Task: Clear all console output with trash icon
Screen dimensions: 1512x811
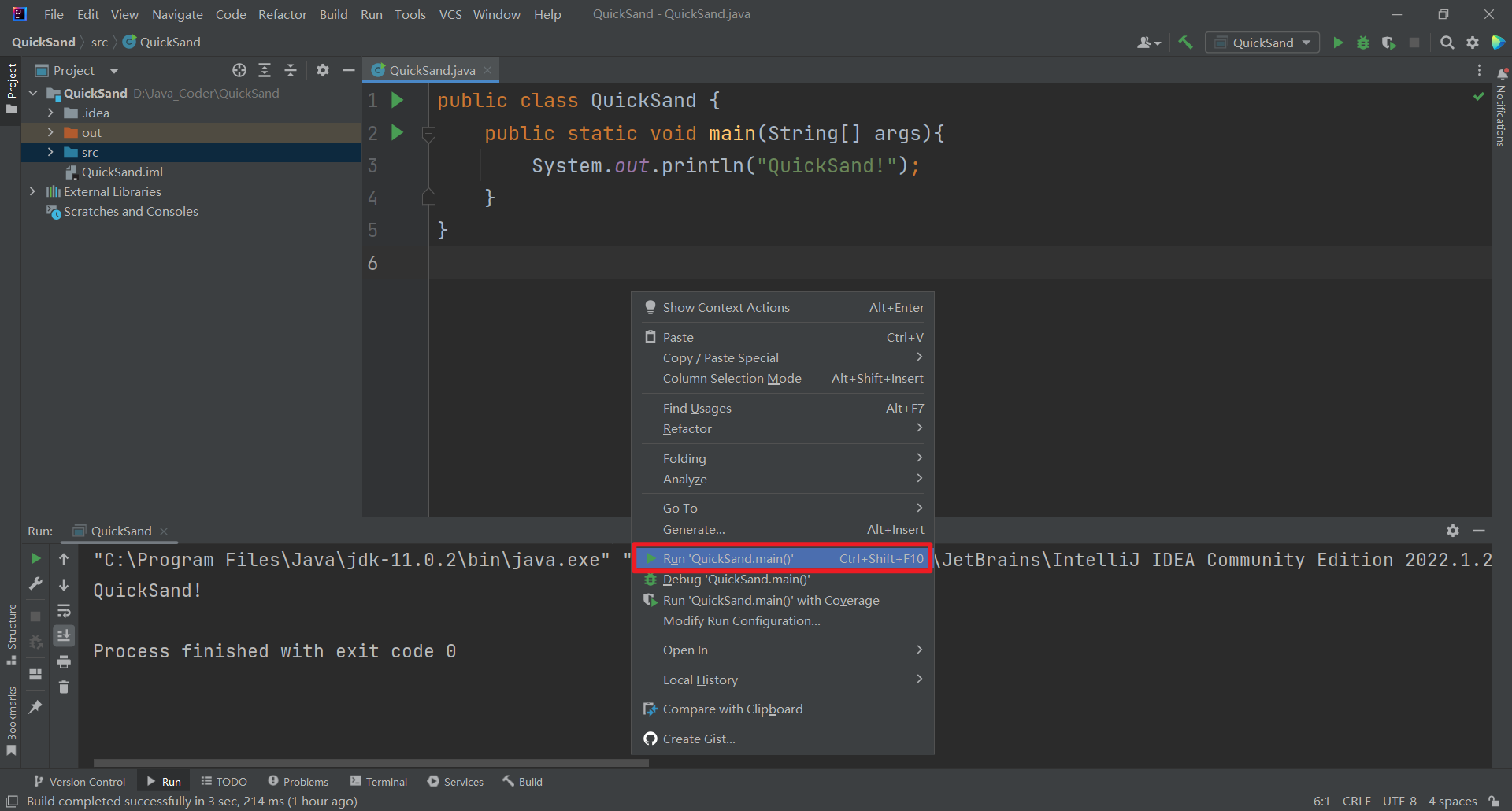Action: [x=64, y=687]
